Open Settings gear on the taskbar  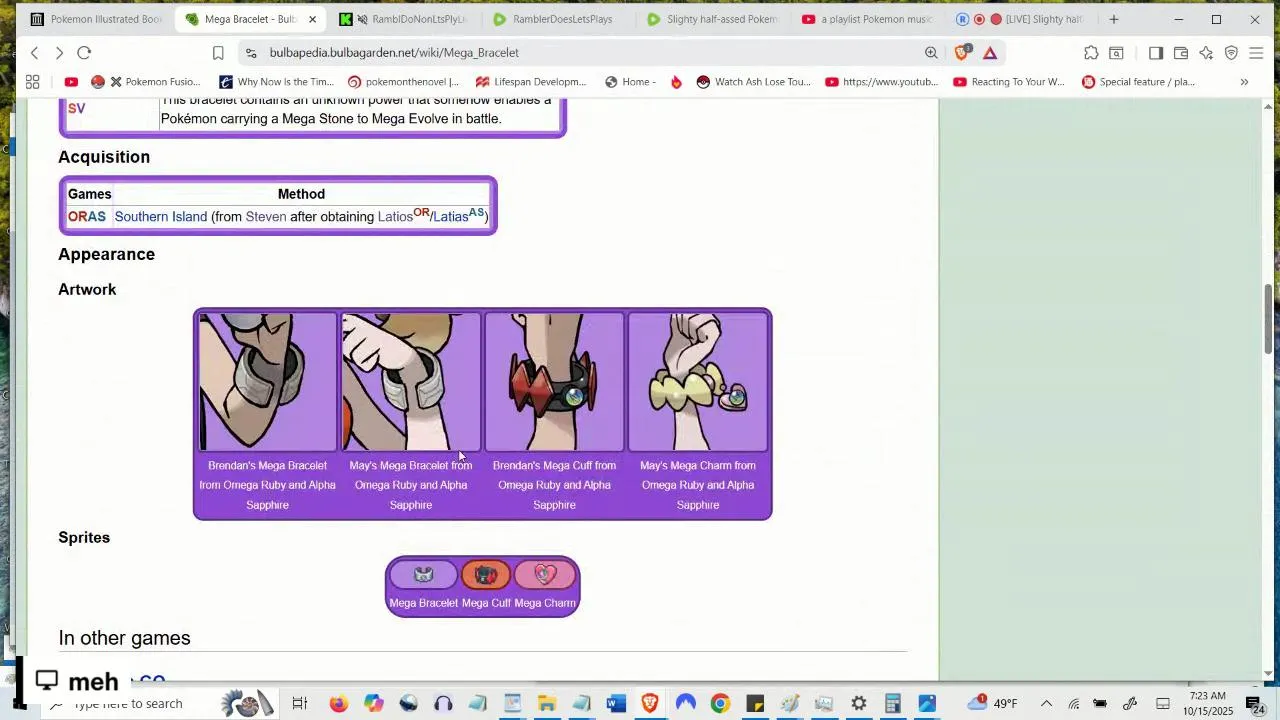[858, 704]
